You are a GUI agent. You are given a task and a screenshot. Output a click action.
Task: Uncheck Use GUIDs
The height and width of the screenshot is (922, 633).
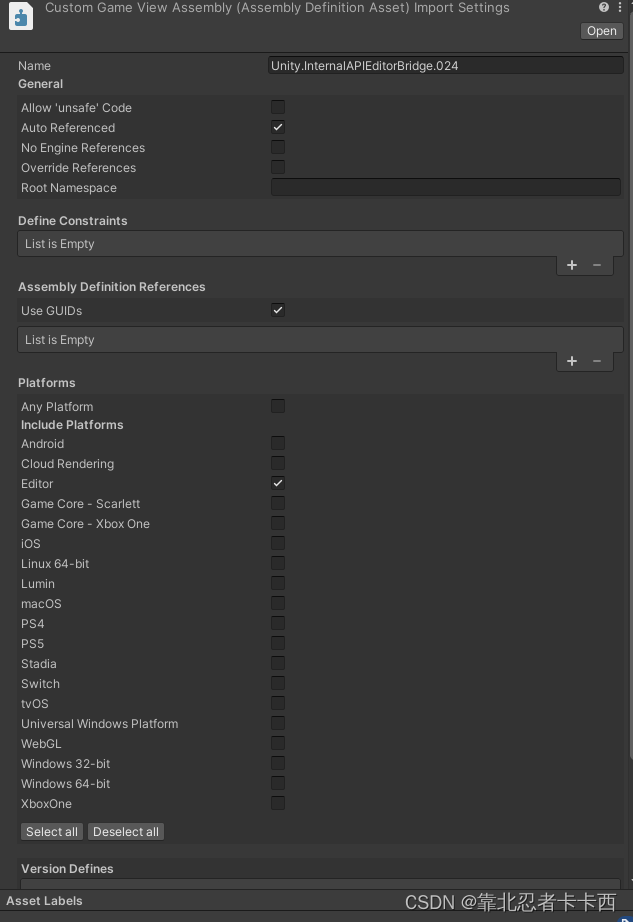tap(278, 310)
